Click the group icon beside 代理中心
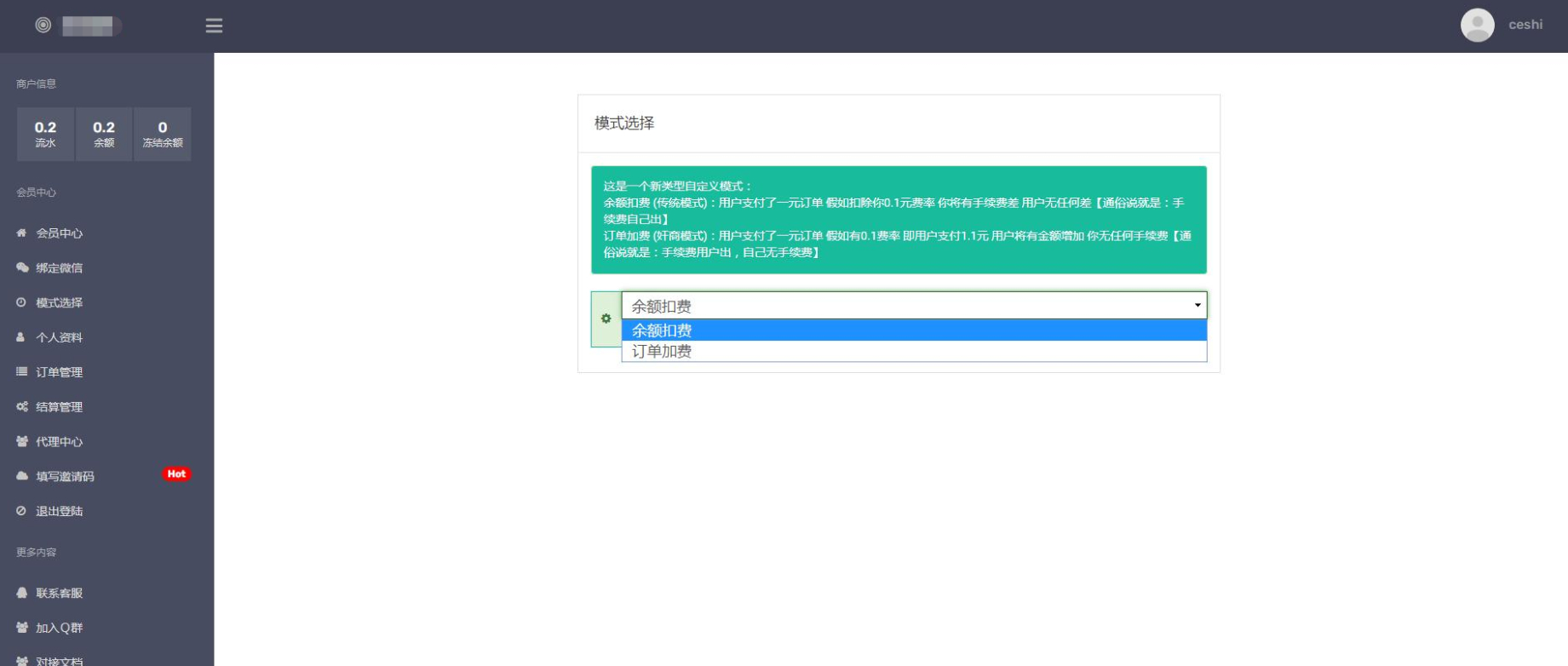1568x666 pixels. tap(22, 441)
